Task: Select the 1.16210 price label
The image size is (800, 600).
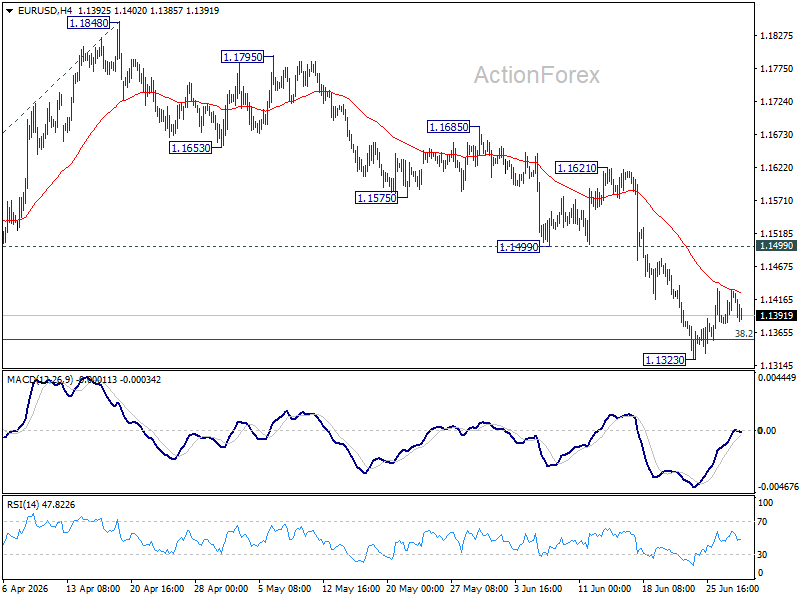Action: [x=576, y=168]
